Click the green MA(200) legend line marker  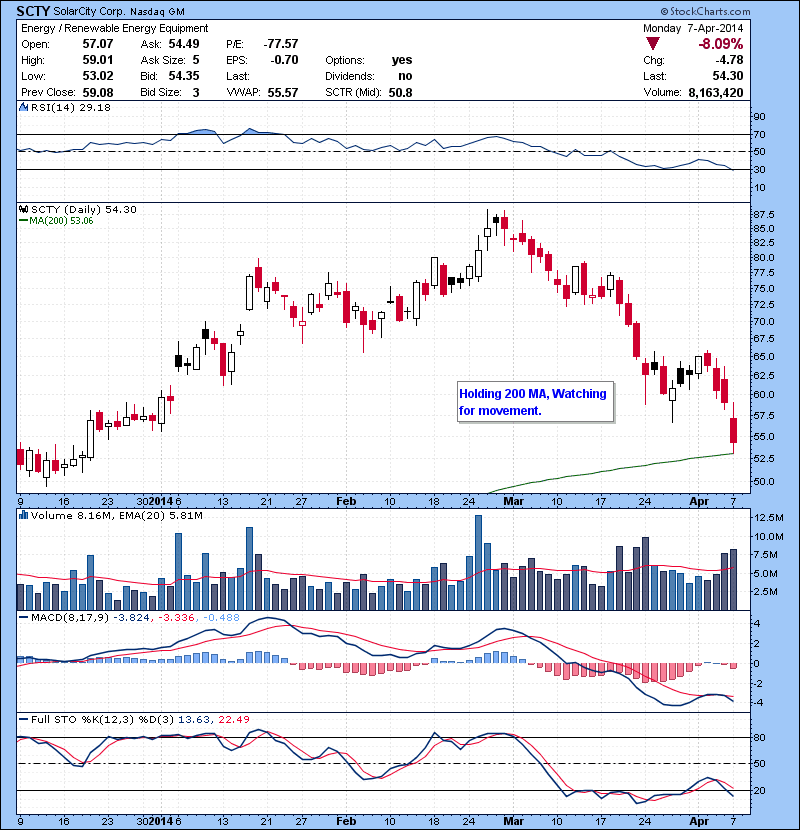click(23, 221)
